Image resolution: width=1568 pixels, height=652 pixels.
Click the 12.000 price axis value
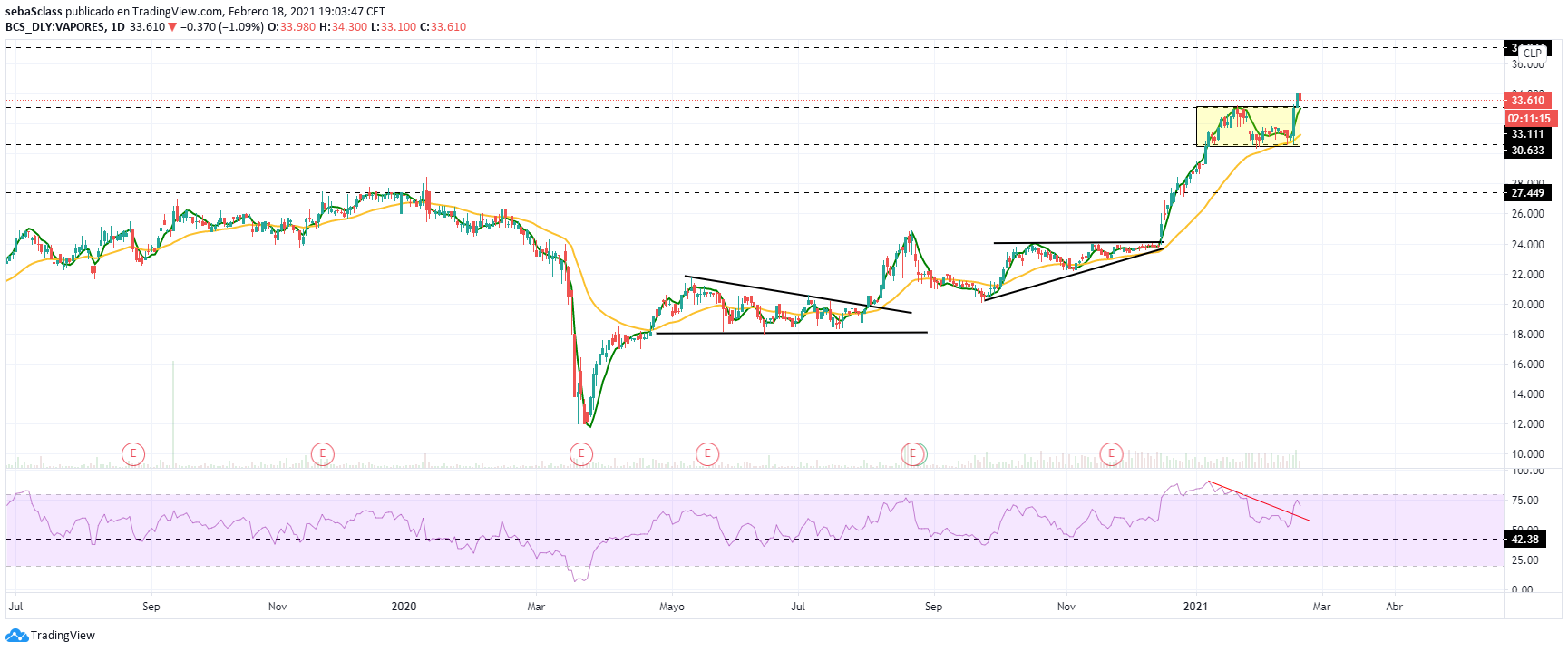click(x=1528, y=423)
